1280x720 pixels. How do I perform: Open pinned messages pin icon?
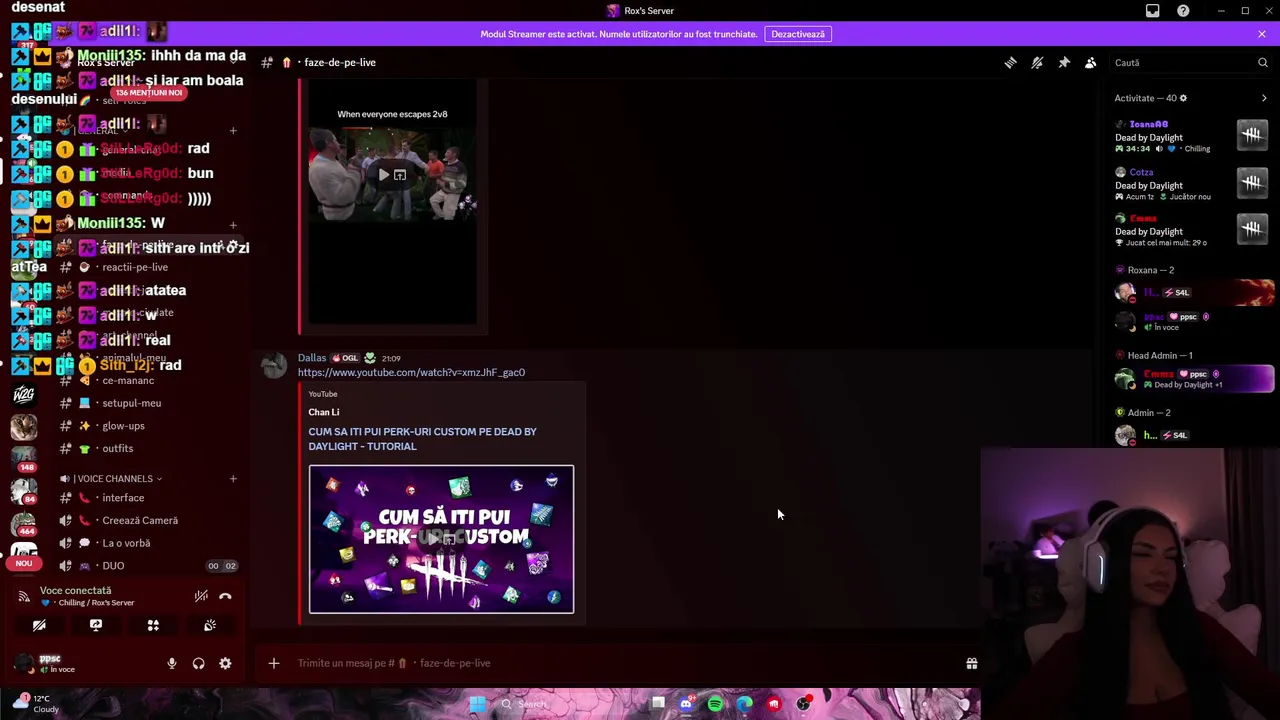(1064, 62)
